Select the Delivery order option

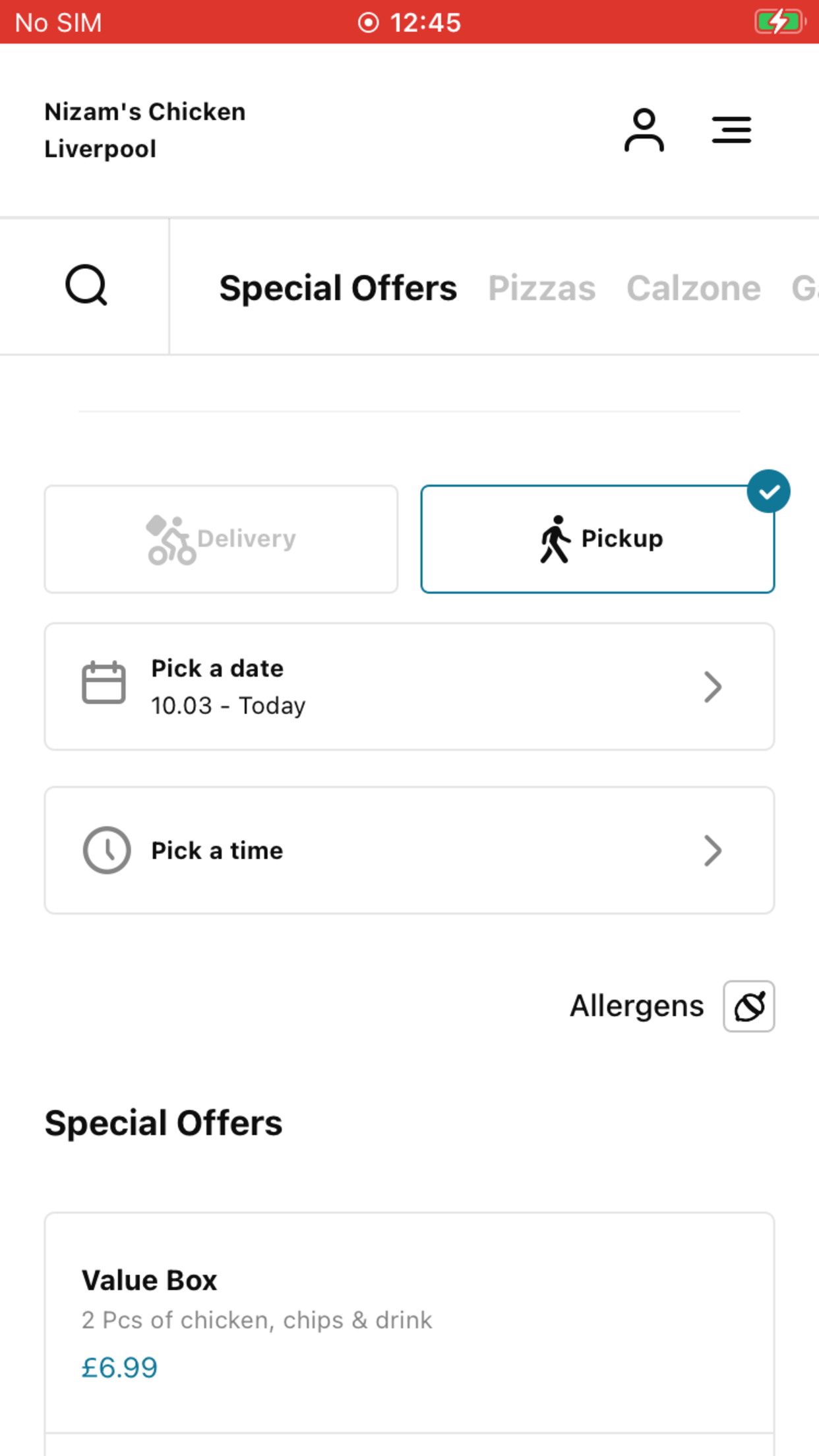[221, 539]
